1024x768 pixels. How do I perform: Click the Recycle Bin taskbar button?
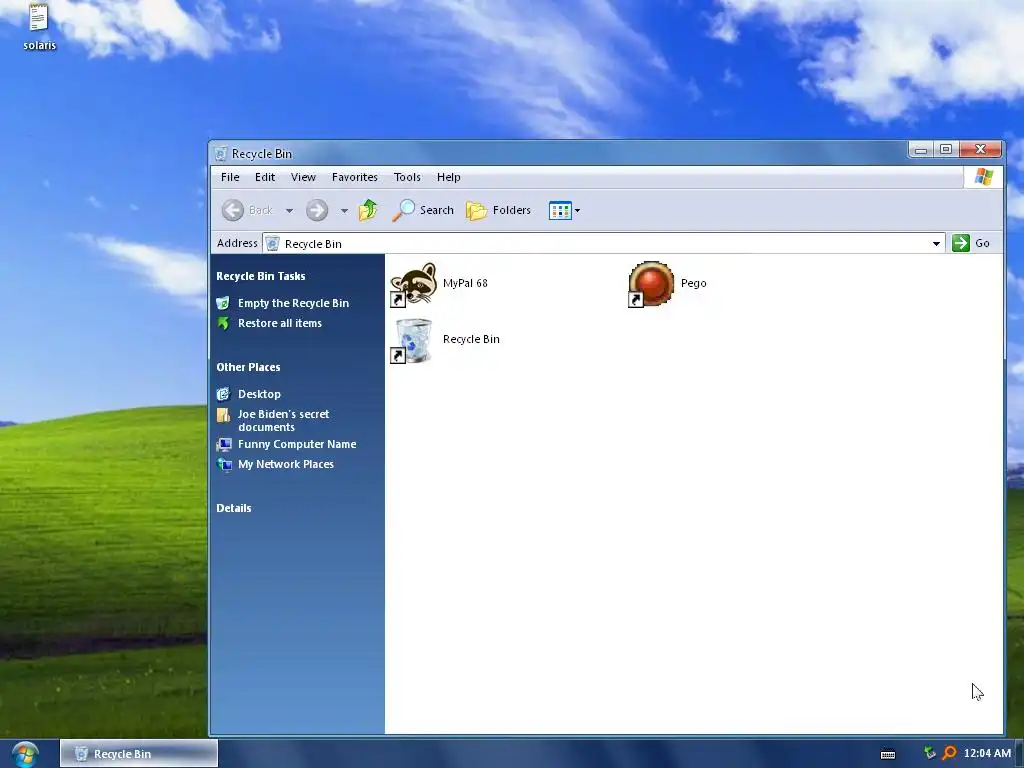tap(139, 754)
